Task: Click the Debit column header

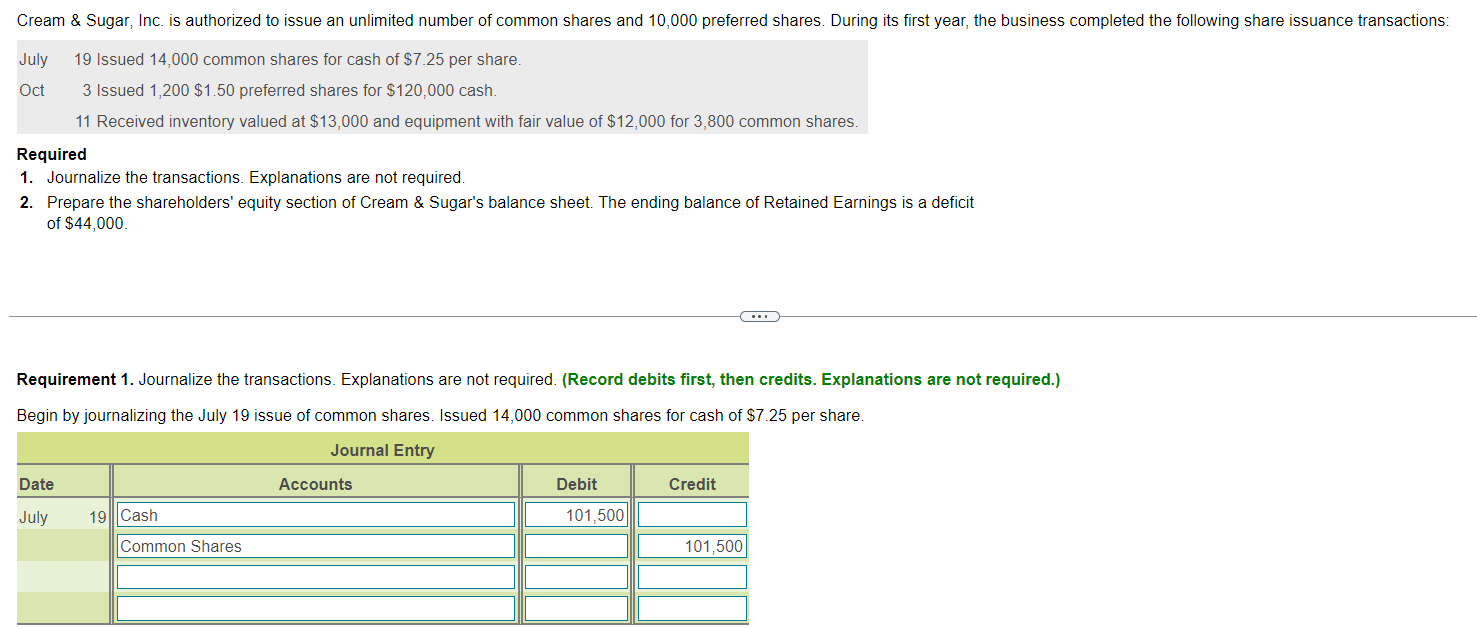Action: 576,483
